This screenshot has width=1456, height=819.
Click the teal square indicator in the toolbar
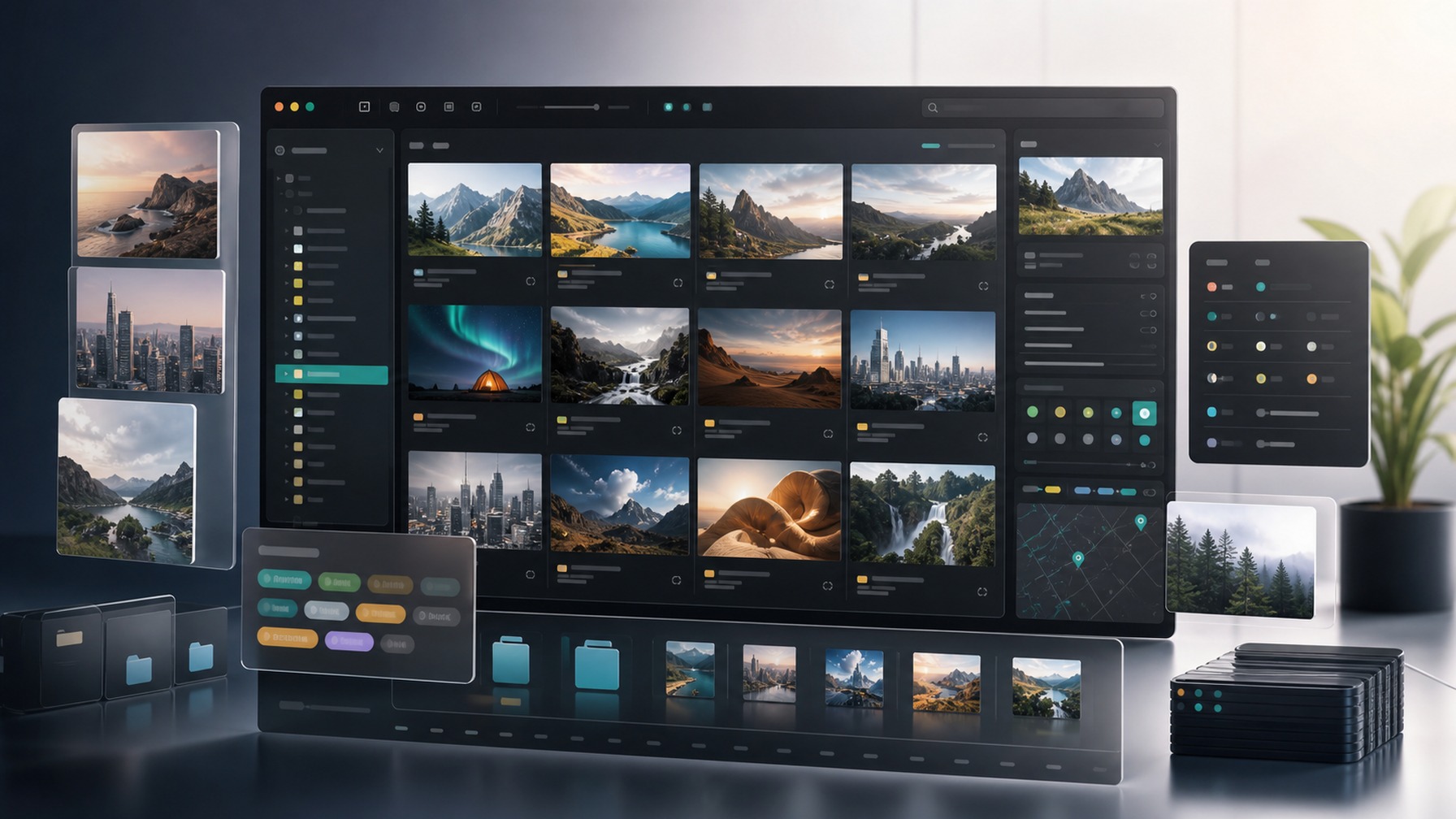tap(707, 106)
